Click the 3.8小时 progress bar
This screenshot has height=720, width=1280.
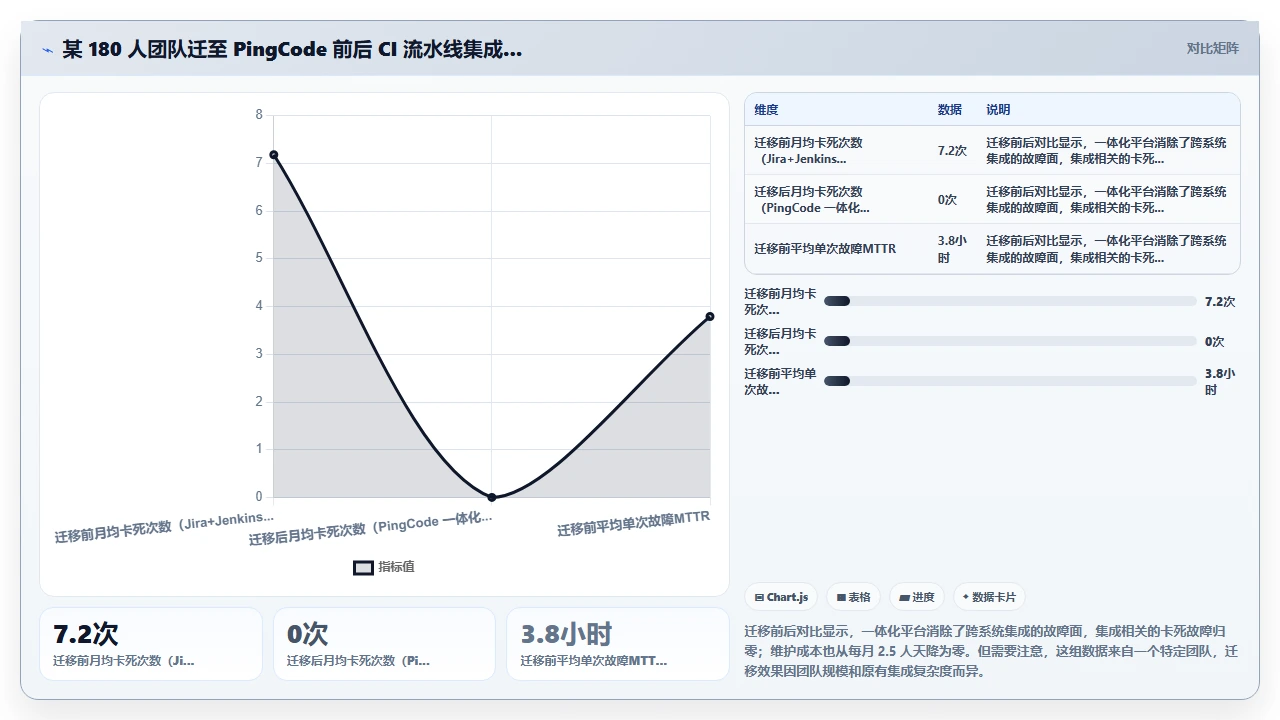pyautogui.click(x=1010, y=381)
